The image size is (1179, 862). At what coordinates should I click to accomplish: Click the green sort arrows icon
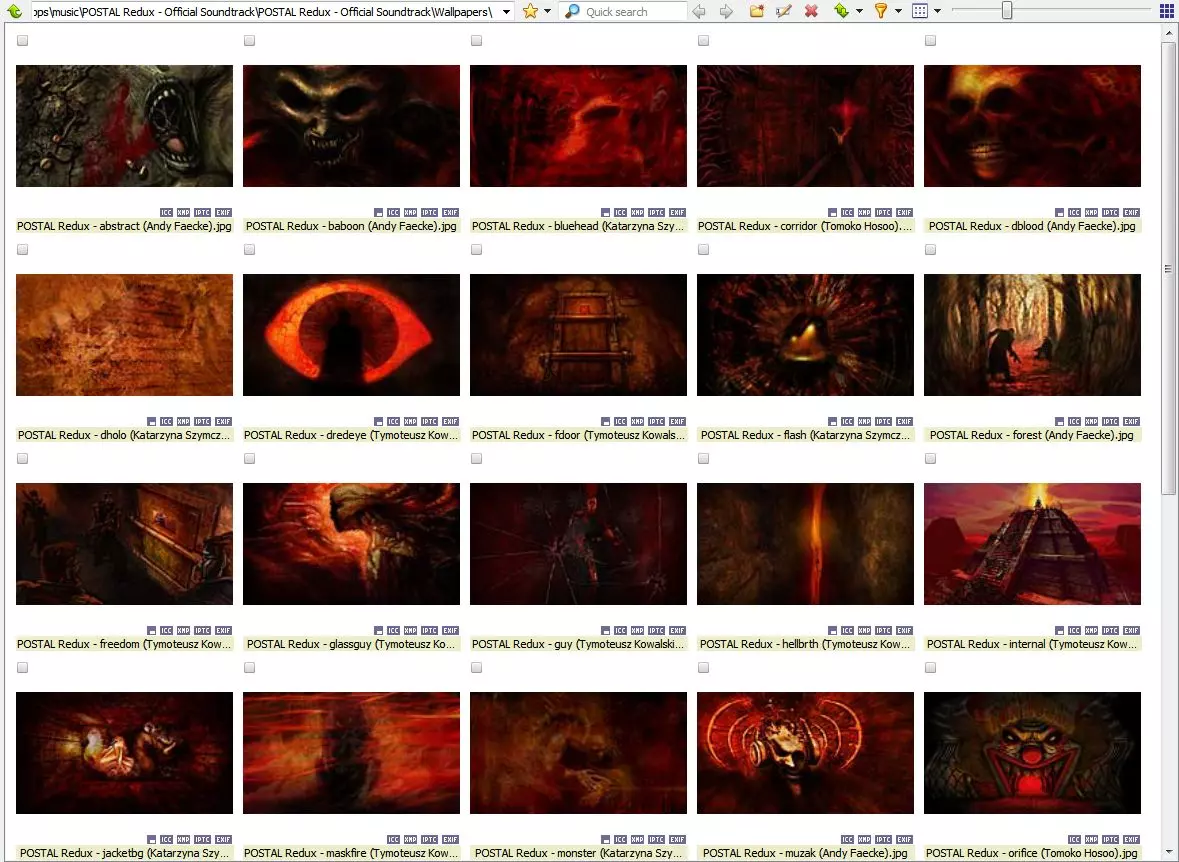click(841, 11)
